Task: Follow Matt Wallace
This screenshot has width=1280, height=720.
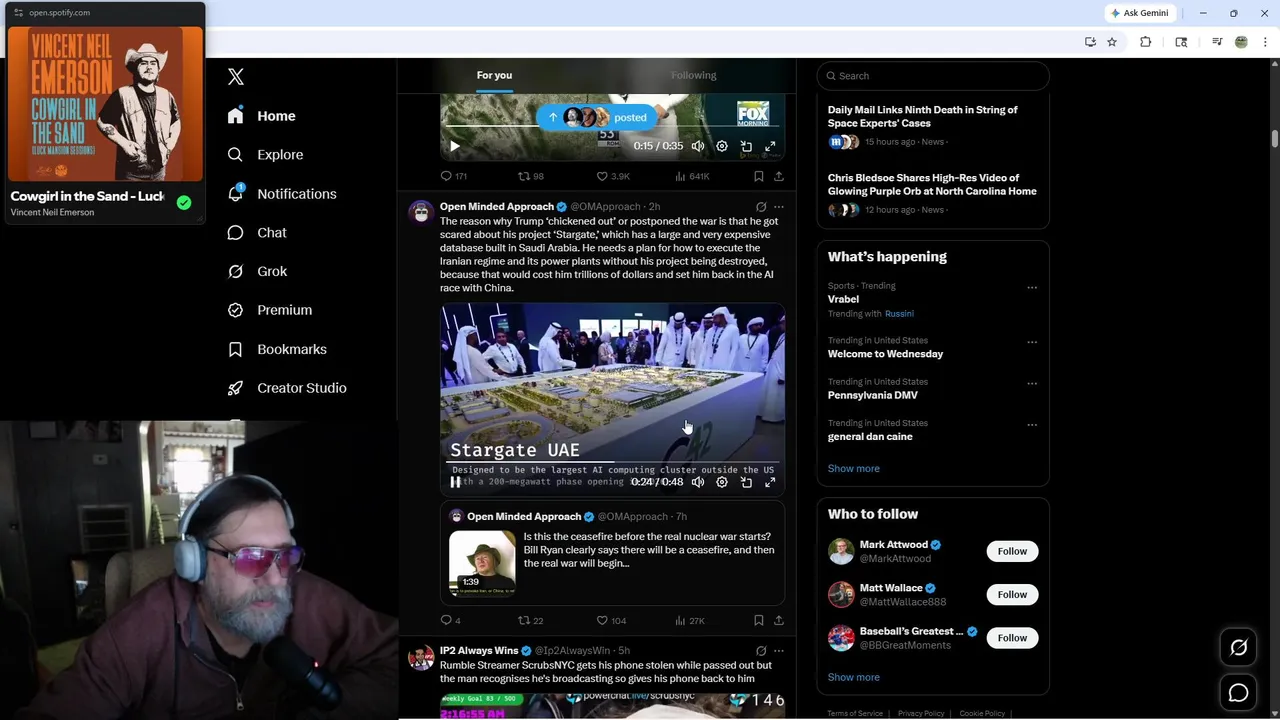Action: 1012,594
